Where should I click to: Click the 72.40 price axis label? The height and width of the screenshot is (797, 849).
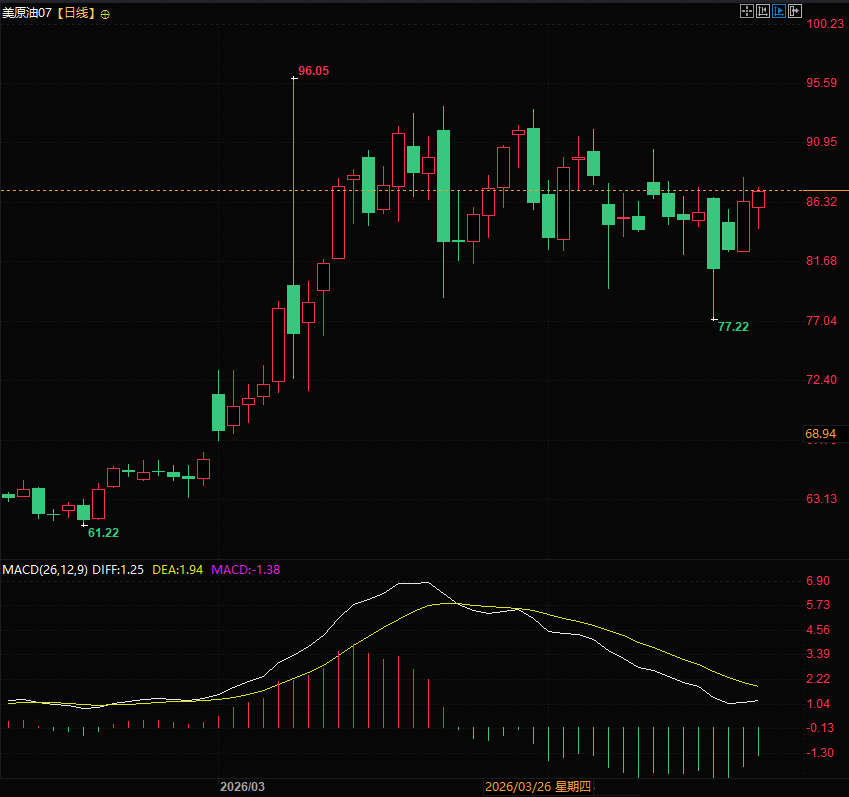[821, 380]
